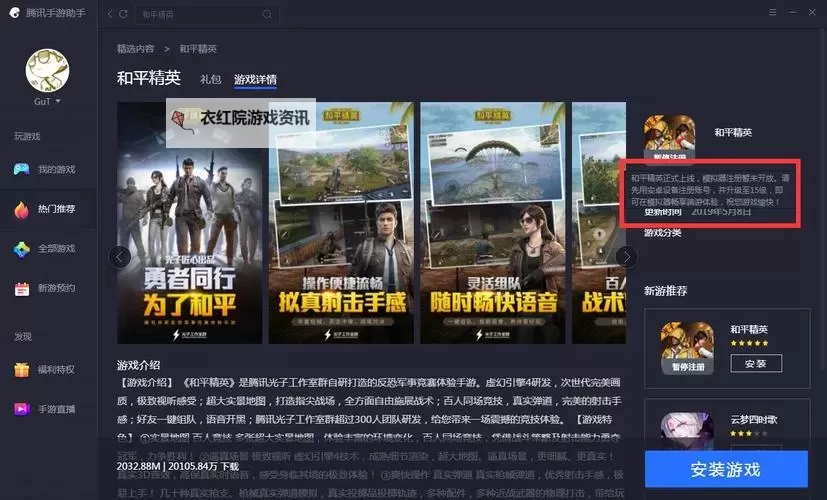Show previous screenshot with the left carousel arrow
Viewport: 827px width, 500px height.
tap(120, 257)
